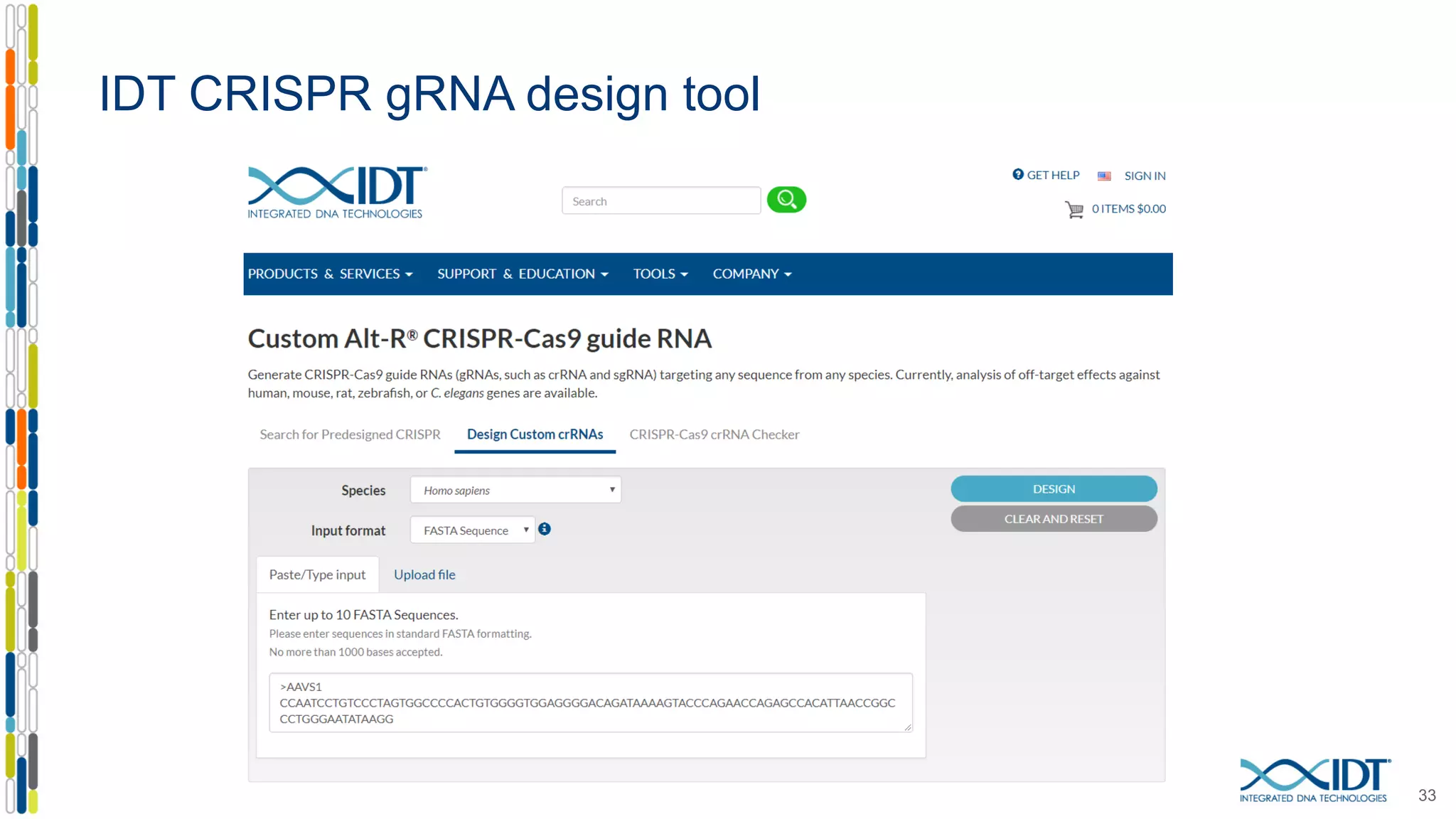The image size is (1456, 819).
Task: Click the resize handle of sequence text area
Action: coord(907,727)
